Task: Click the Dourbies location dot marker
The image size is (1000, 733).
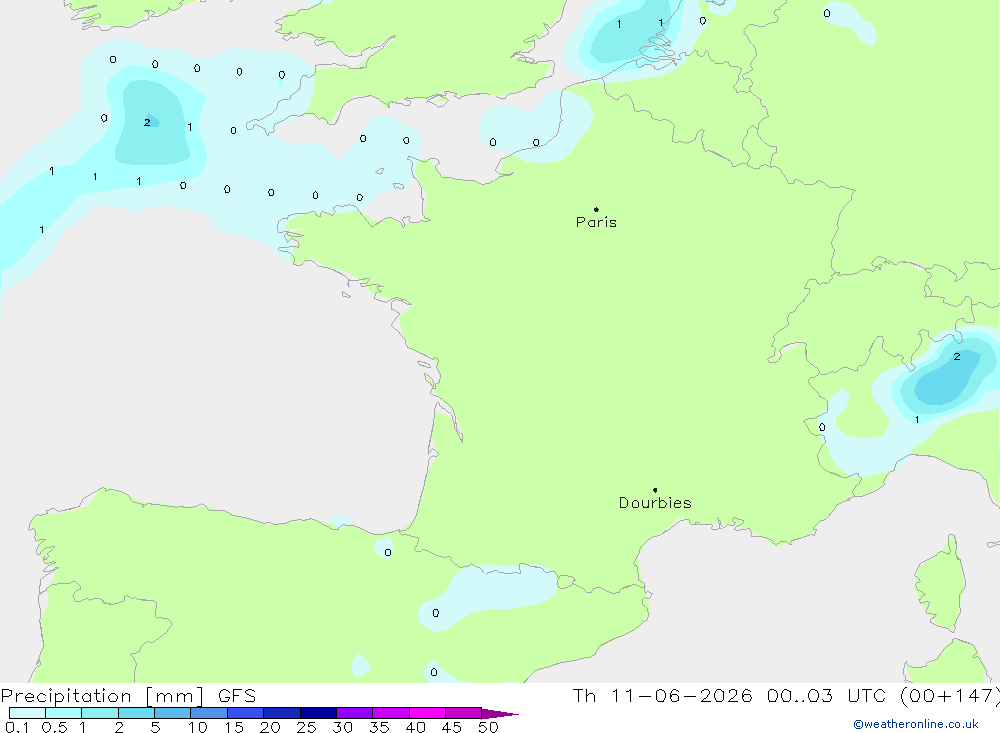Action: pos(655,490)
